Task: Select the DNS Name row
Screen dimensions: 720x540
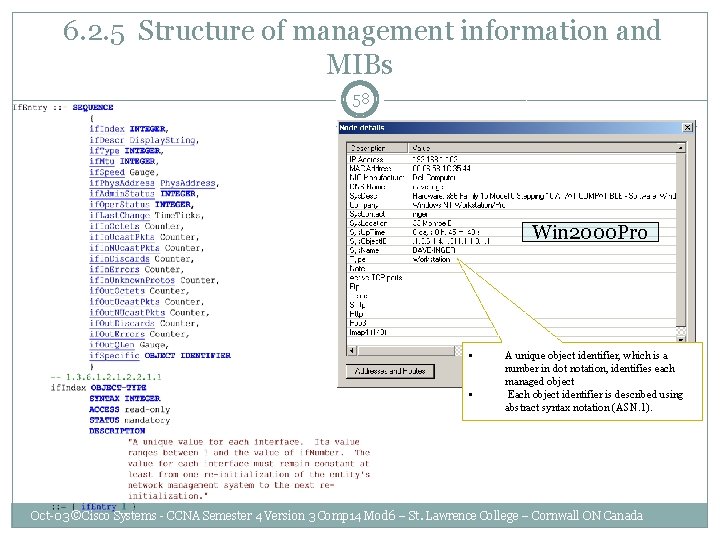Action: (x=512, y=186)
